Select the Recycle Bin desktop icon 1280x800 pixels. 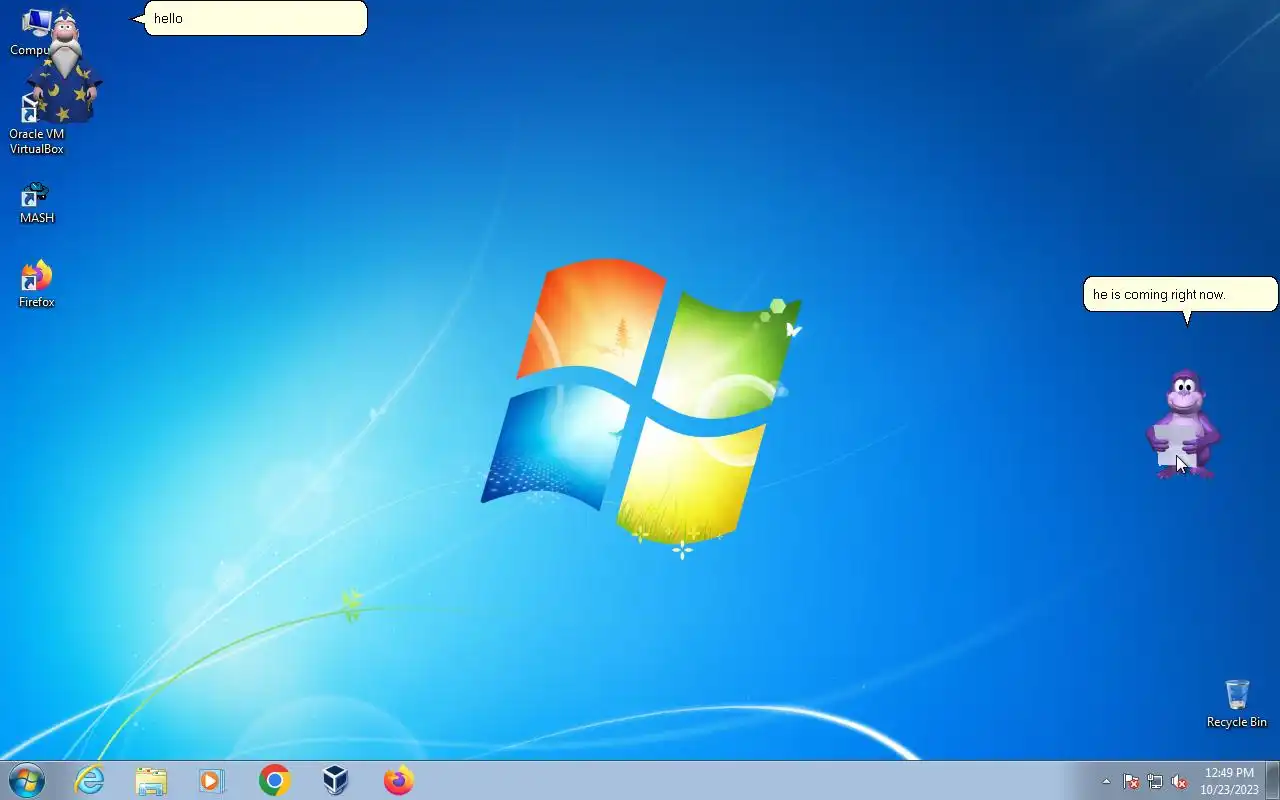[x=1237, y=704]
